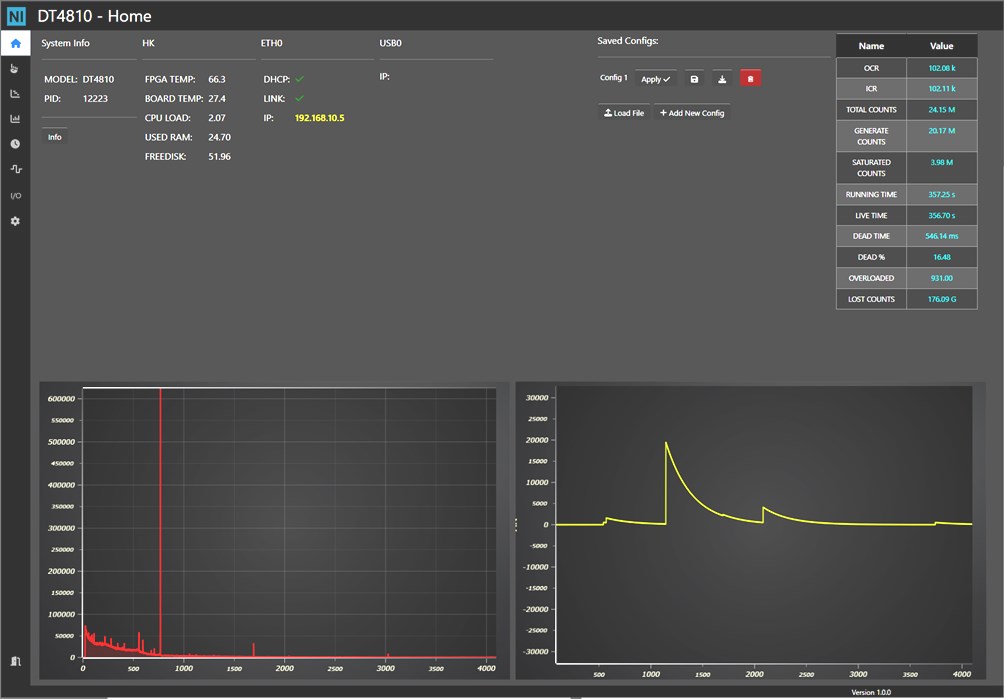Open the clock timing sidebar page
This screenshot has width=1004, height=699.
click(15, 144)
